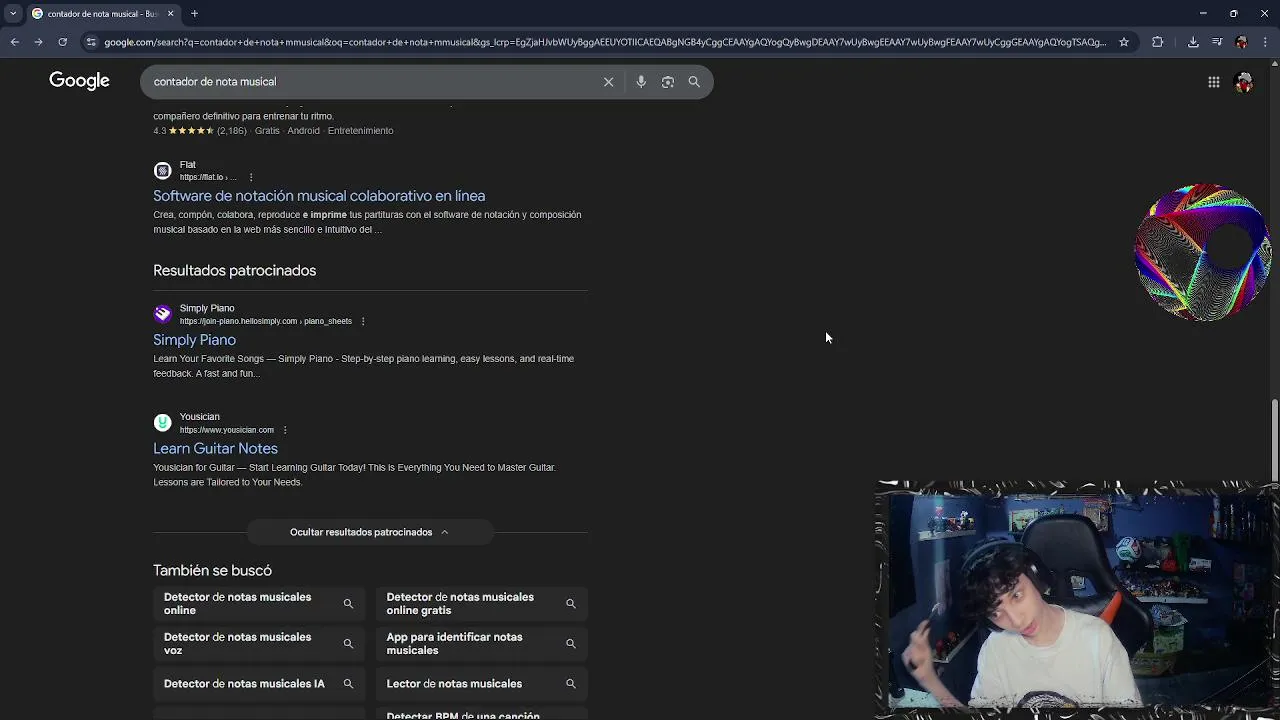The width and height of the screenshot is (1280, 720).
Task: Open 'Software de notación musical colaborativo en línea'
Action: pyautogui.click(x=319, y=196)
